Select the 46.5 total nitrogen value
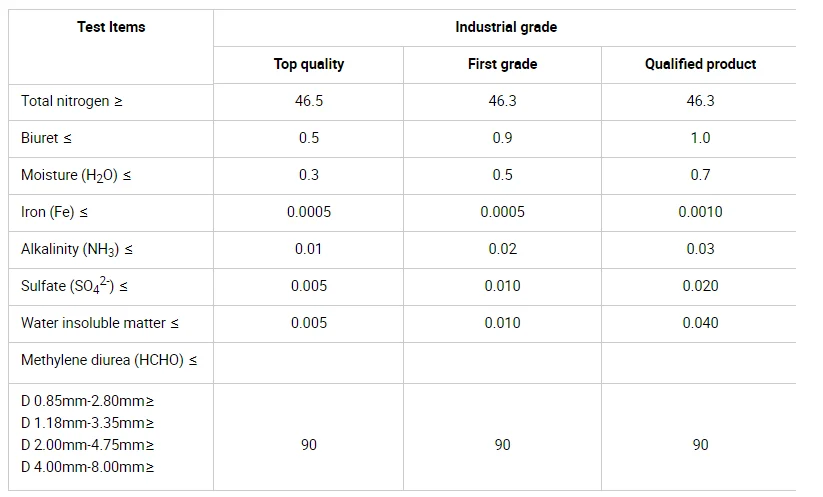Image resolution: width=823 pixels, height=497 pixels. tap(309, 101)
